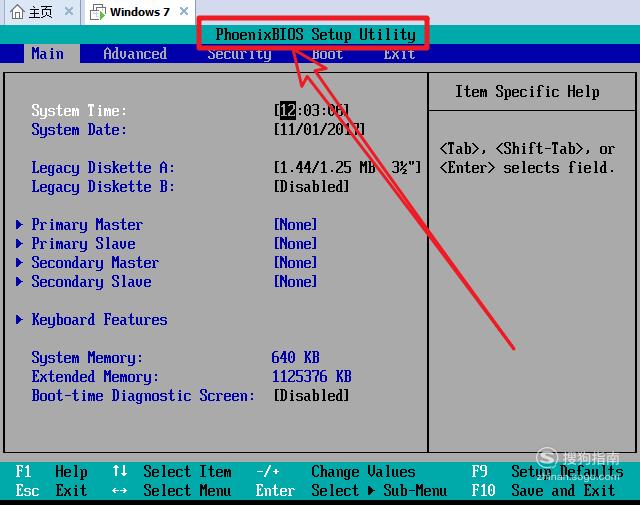Click the Secondary Slave [None] value
Screen dimensions: 640x505
(x=296, y=281)
